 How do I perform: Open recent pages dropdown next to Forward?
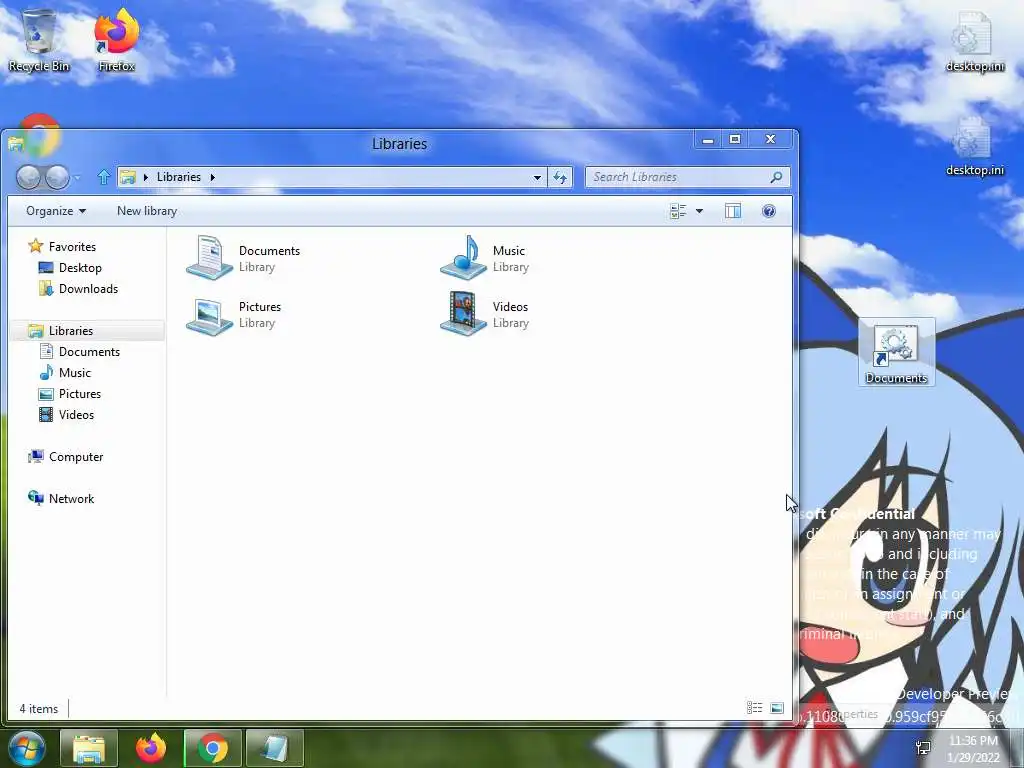coord(76,177)
